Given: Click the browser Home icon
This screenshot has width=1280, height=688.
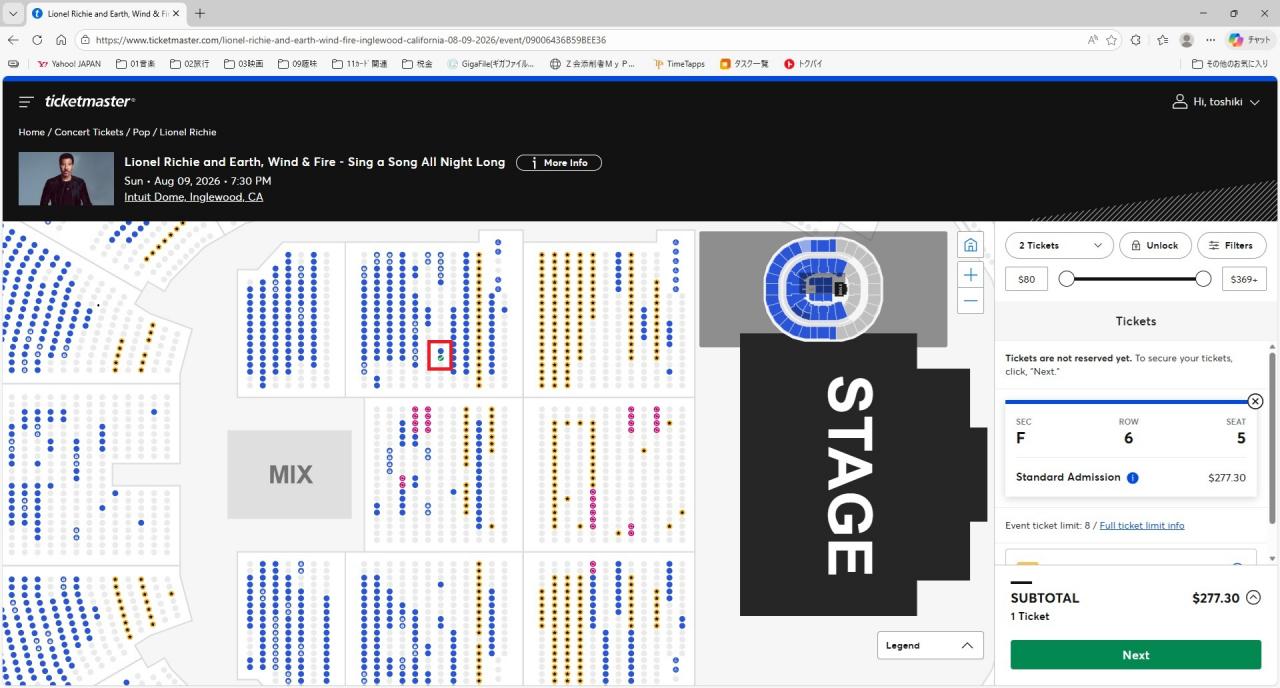Looking at the screenshot, I should click(x=61, y=40).
